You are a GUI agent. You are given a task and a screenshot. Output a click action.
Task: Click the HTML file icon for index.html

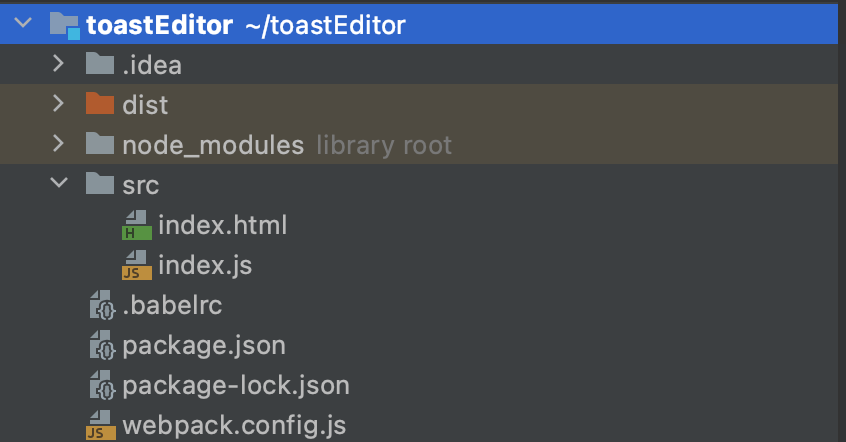137,225
